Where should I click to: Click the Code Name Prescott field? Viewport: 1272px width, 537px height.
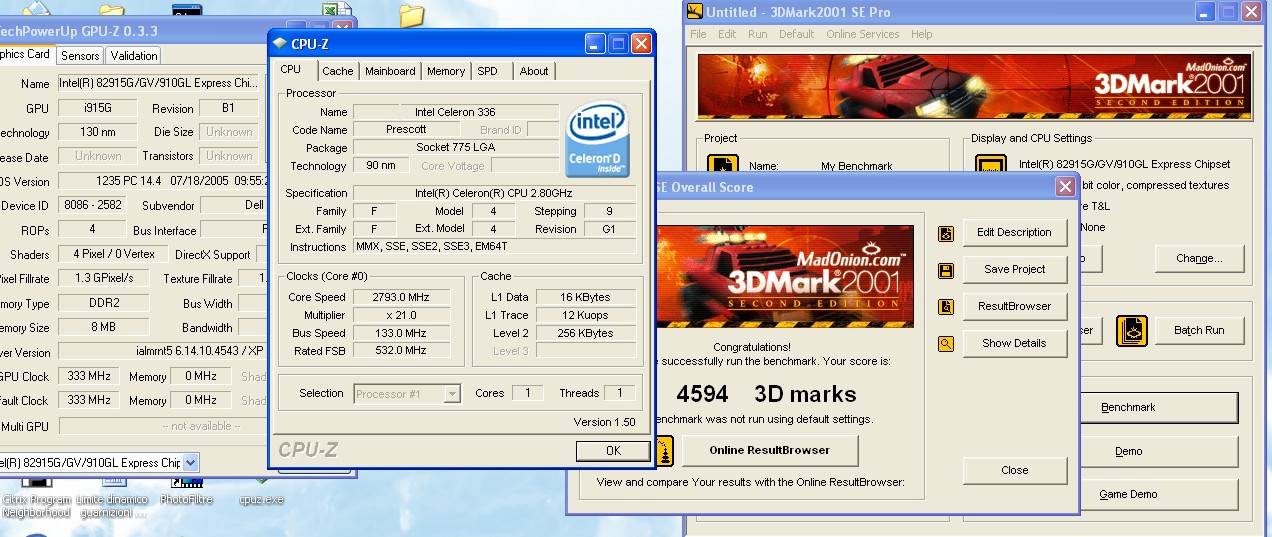click(x=406, y=130)
